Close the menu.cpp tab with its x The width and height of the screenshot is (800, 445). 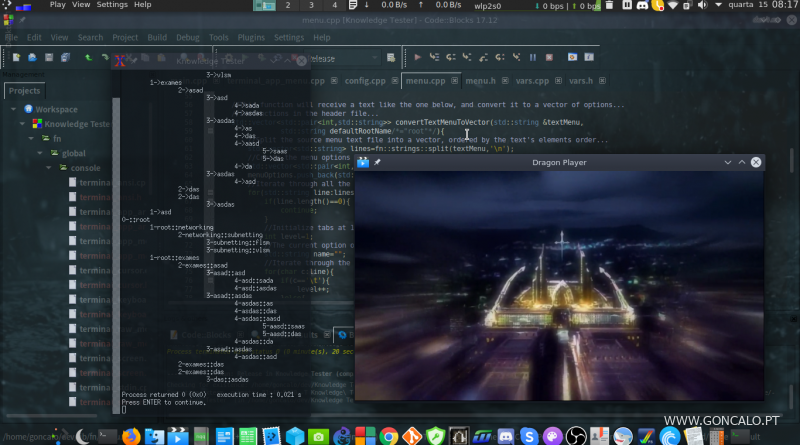(x=455, y=81)
